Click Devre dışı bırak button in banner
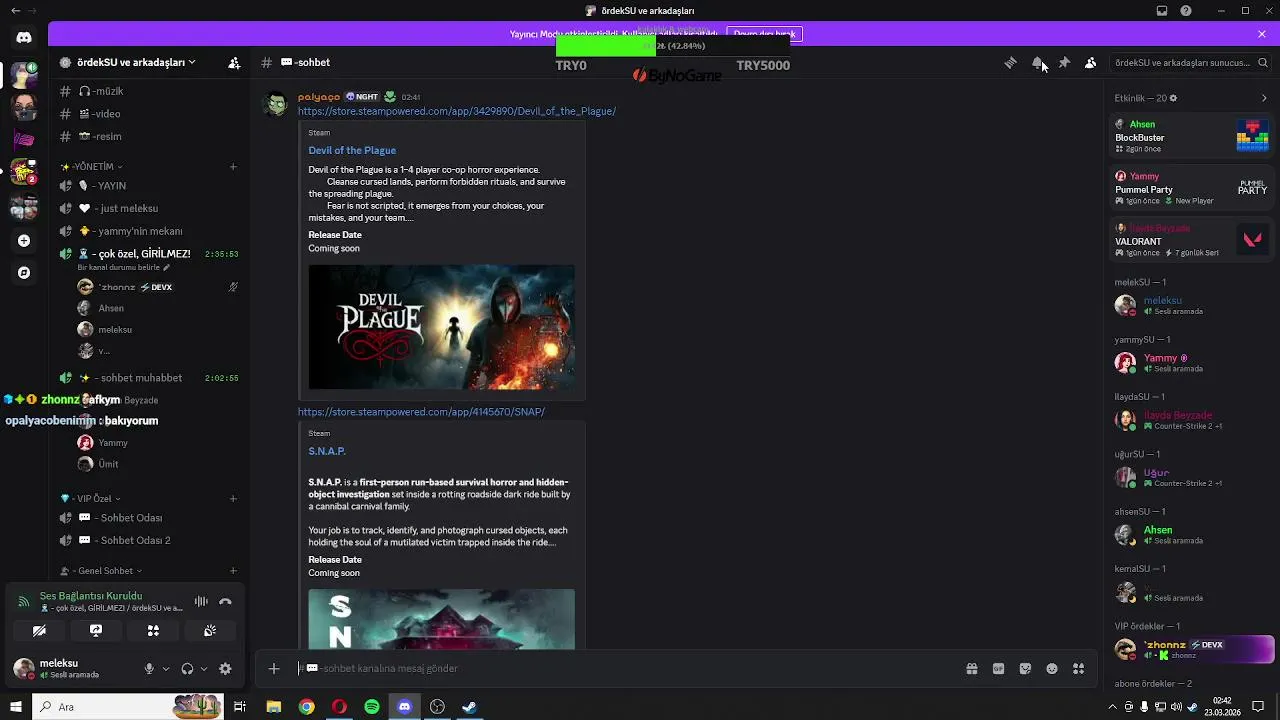 764,34
